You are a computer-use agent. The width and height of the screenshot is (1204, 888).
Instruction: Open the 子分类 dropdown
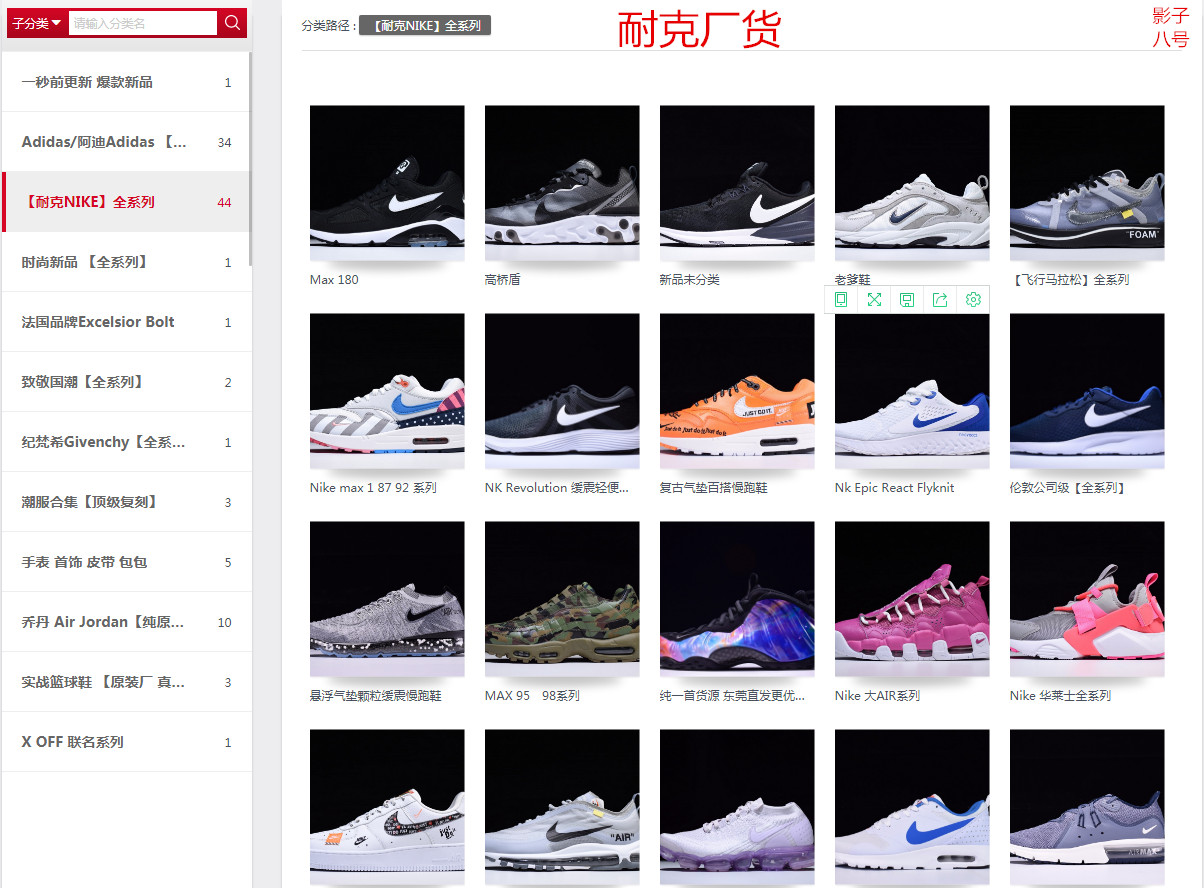click(37, 23)
